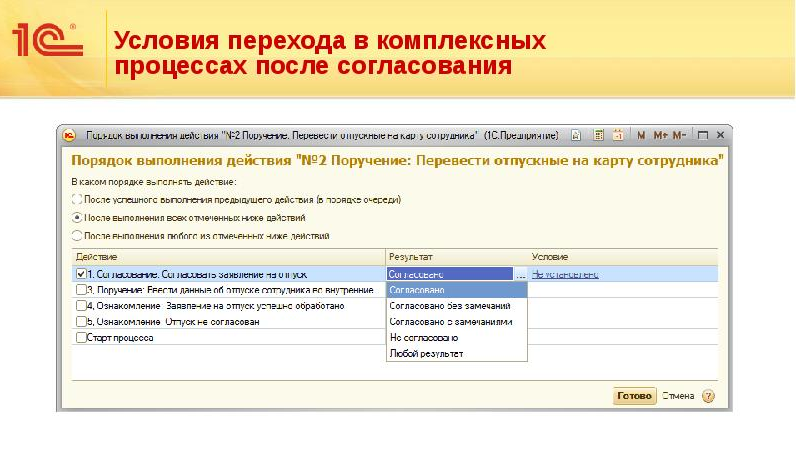The height and width of the screenshot is (452, 796).
Task: Click 'Отмена' to cancel the dialog
Action: pos(677,396)
